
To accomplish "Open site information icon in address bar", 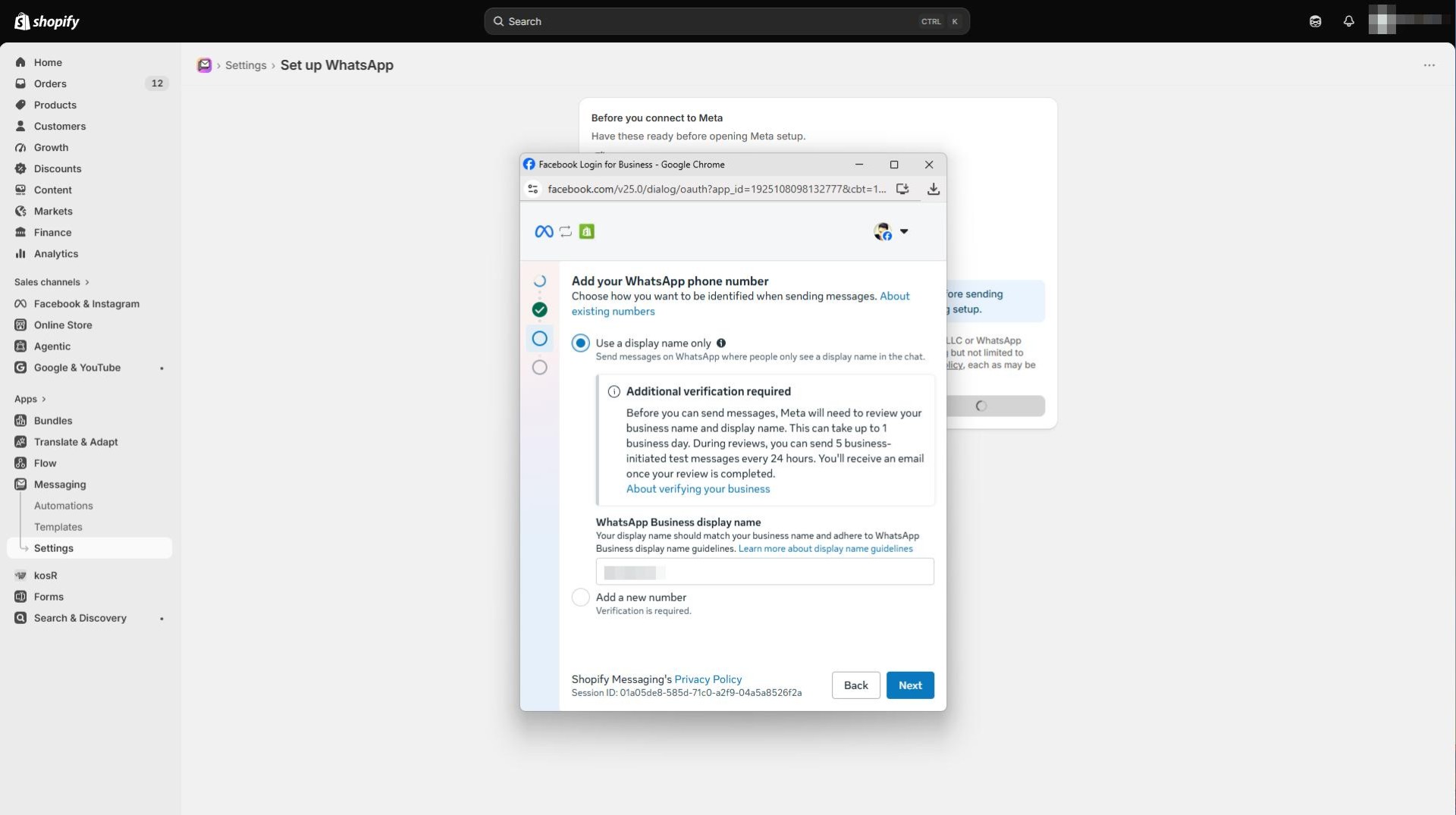I will [533, 189].
